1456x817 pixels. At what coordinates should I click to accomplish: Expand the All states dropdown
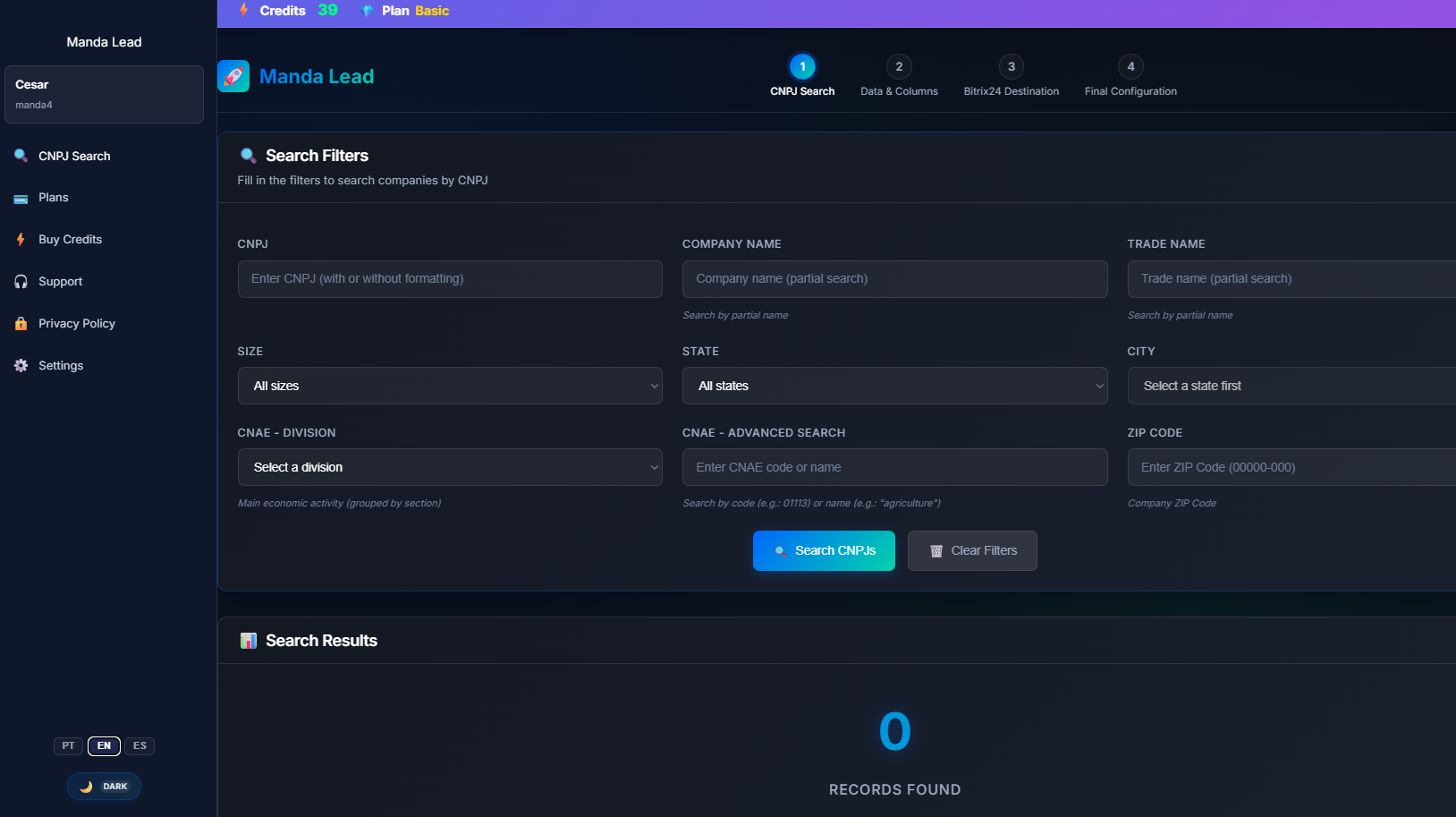pos(894,386)
